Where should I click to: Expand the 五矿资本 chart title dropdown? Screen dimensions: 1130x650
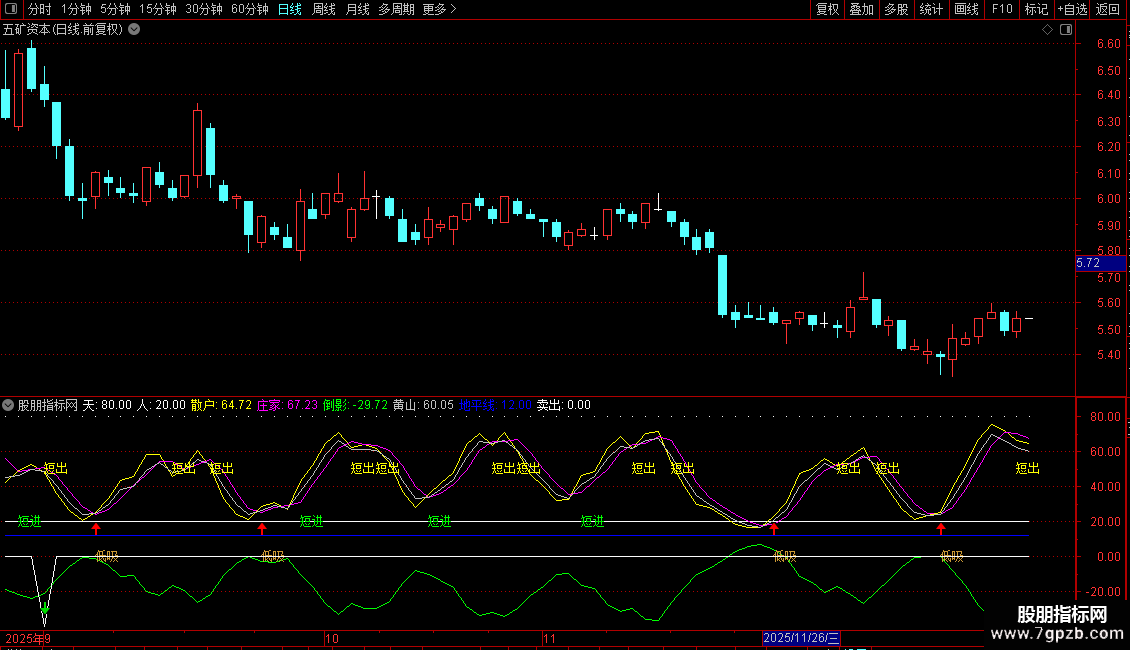135,29
